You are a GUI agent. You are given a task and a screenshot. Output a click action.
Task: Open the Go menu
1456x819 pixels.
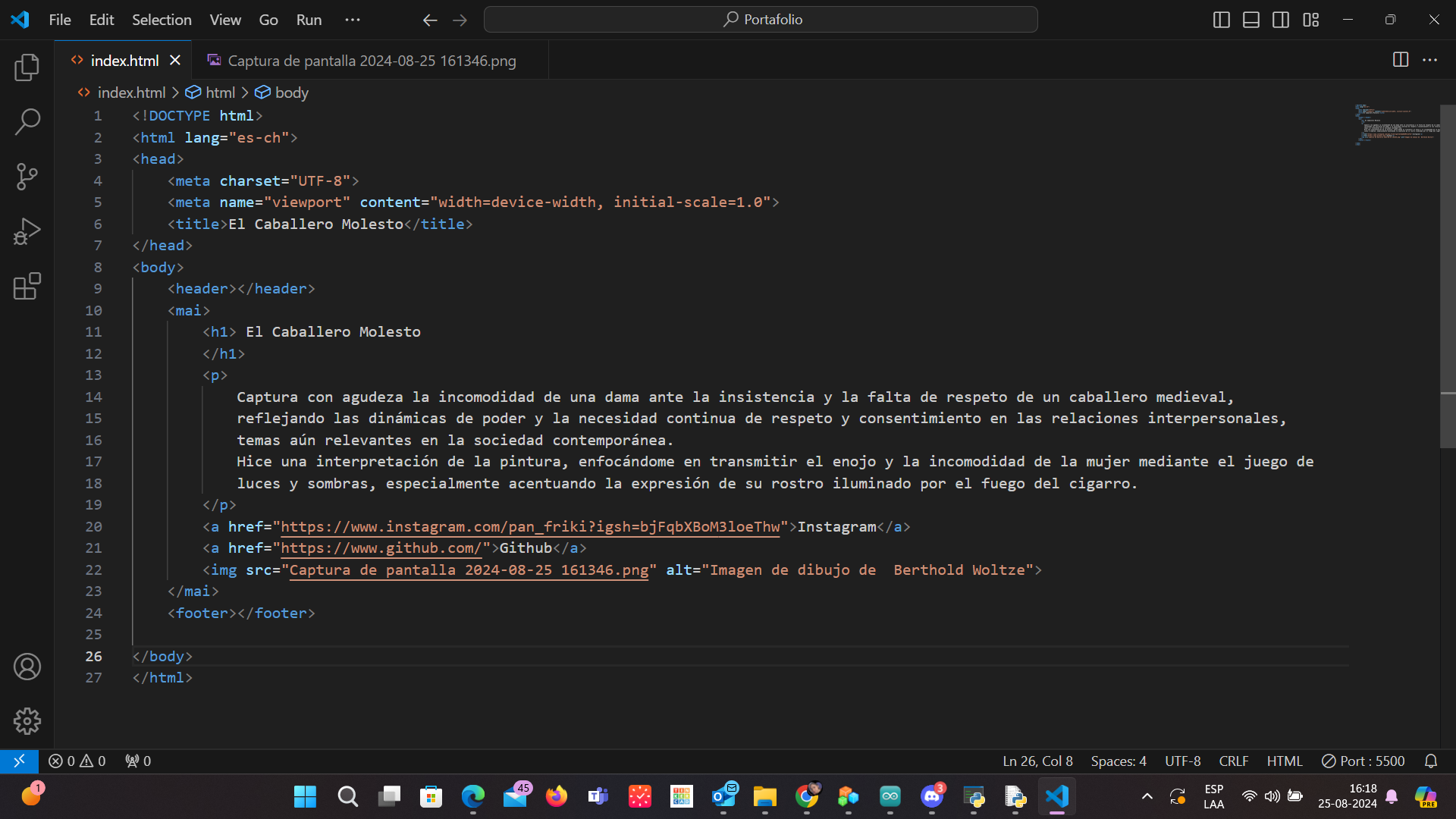pos(268,20)
